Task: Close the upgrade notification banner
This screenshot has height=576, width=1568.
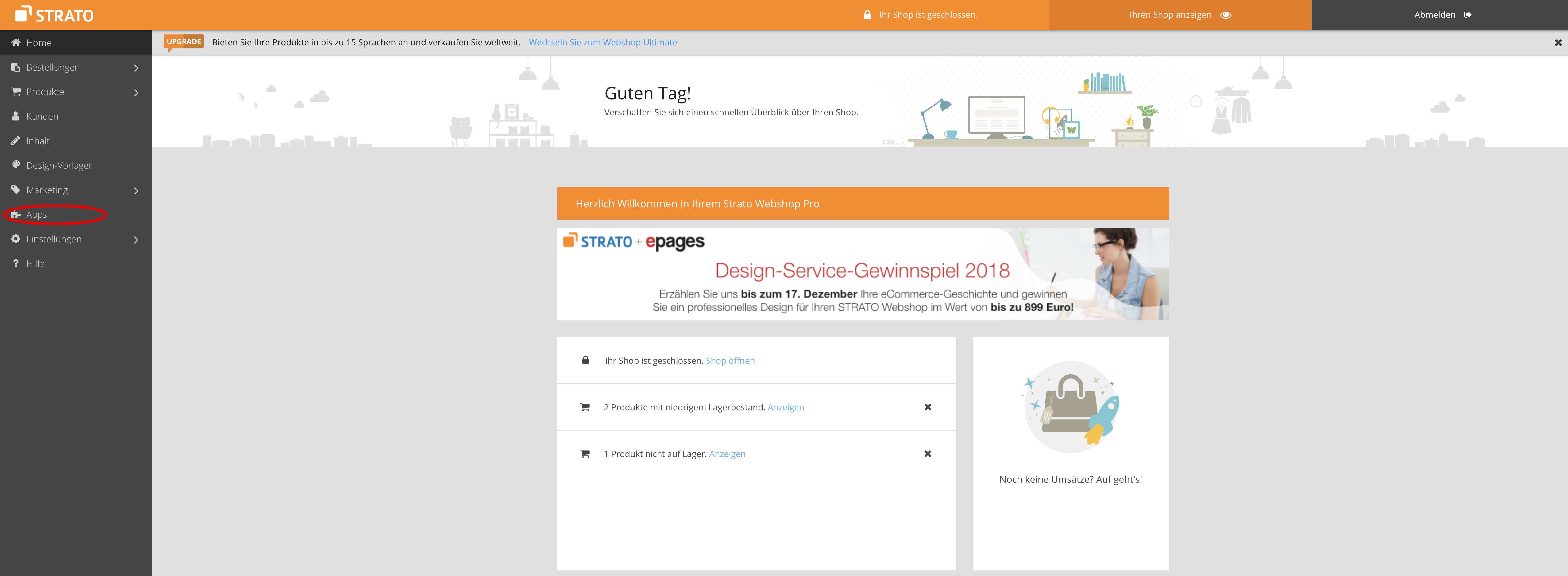Action: pos(1558,43)
